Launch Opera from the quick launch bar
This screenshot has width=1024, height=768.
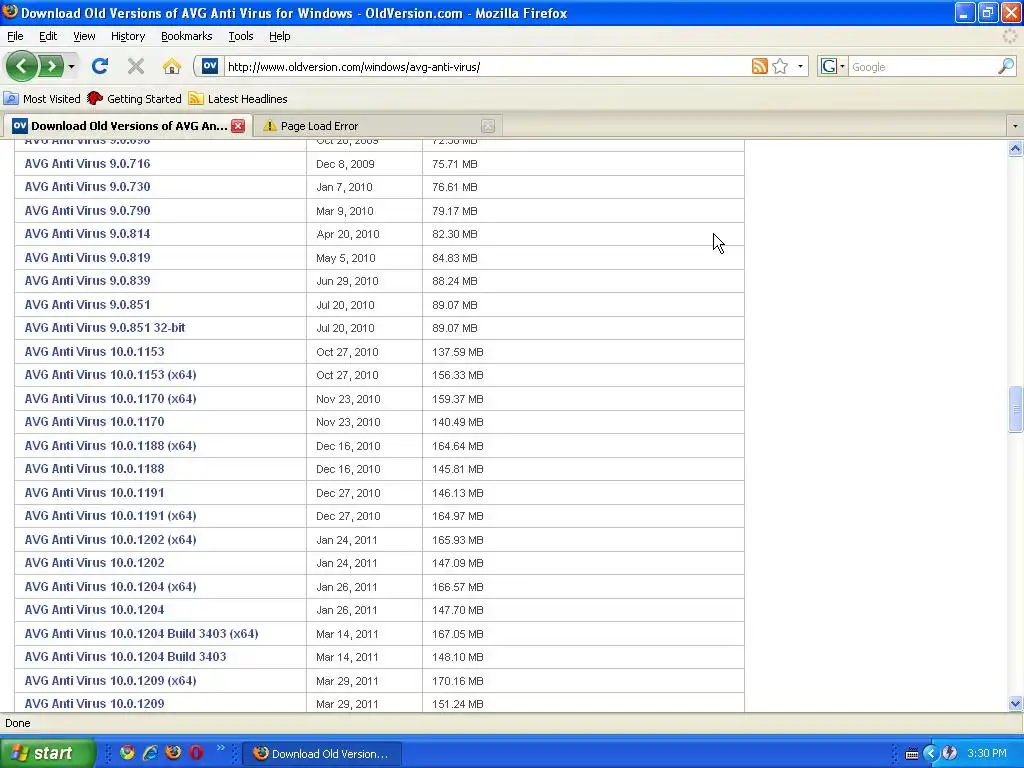click(x=196, y=753)
